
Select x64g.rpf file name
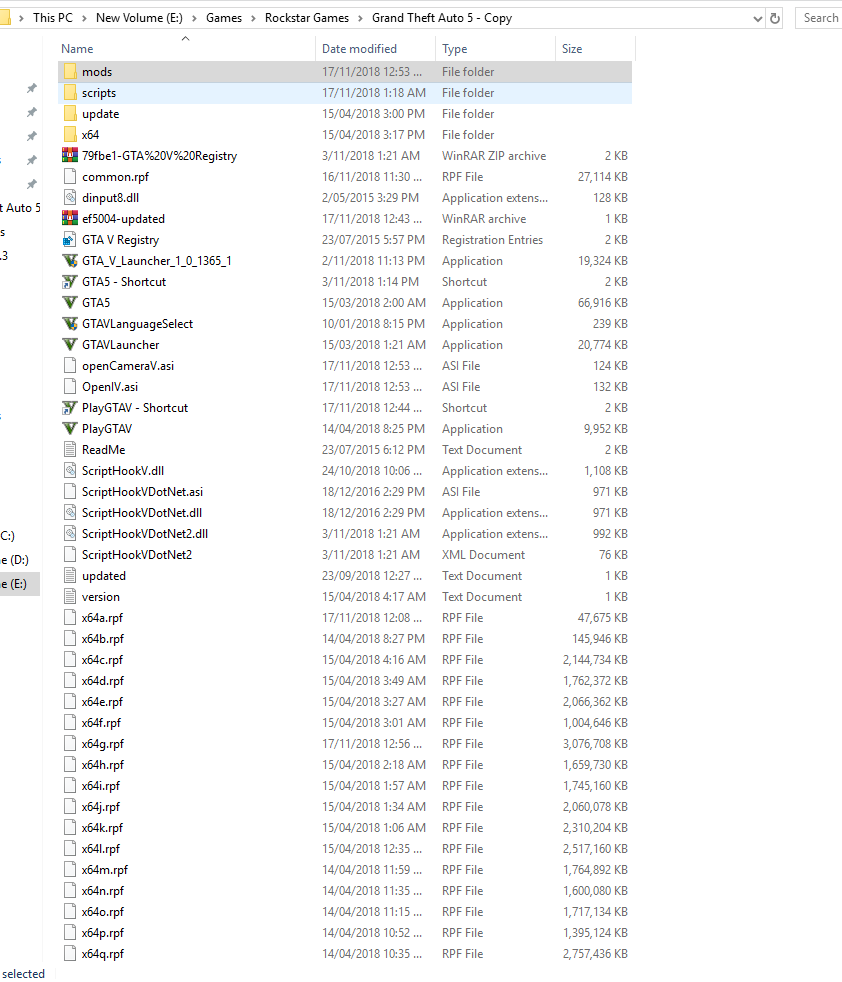(x=103, y=744)
